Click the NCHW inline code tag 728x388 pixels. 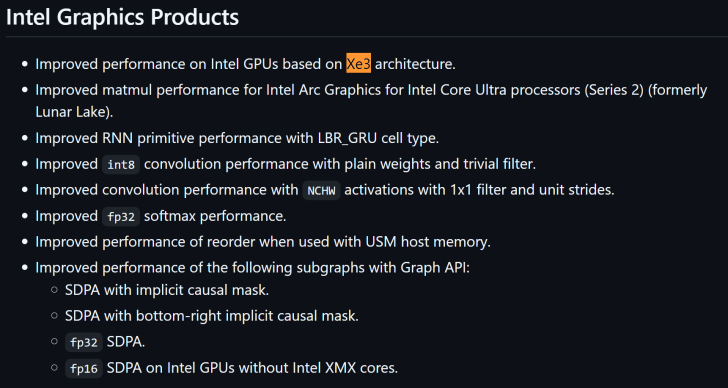(321, 190)
